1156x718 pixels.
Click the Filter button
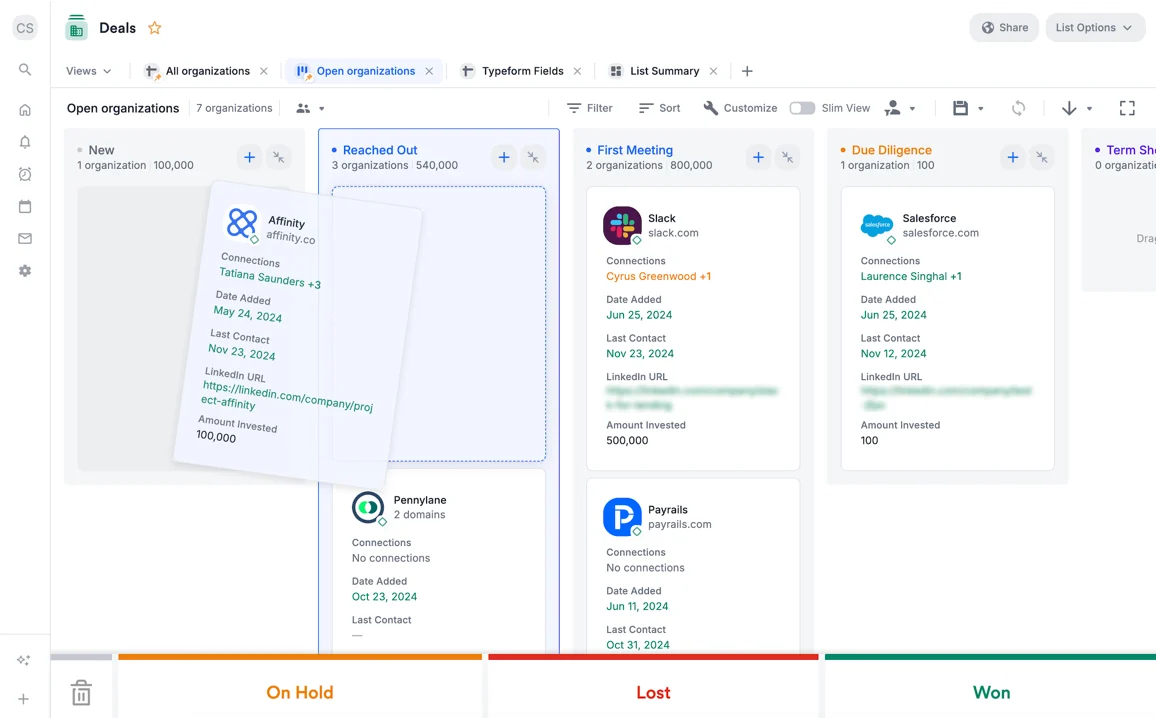click(589, 108)
